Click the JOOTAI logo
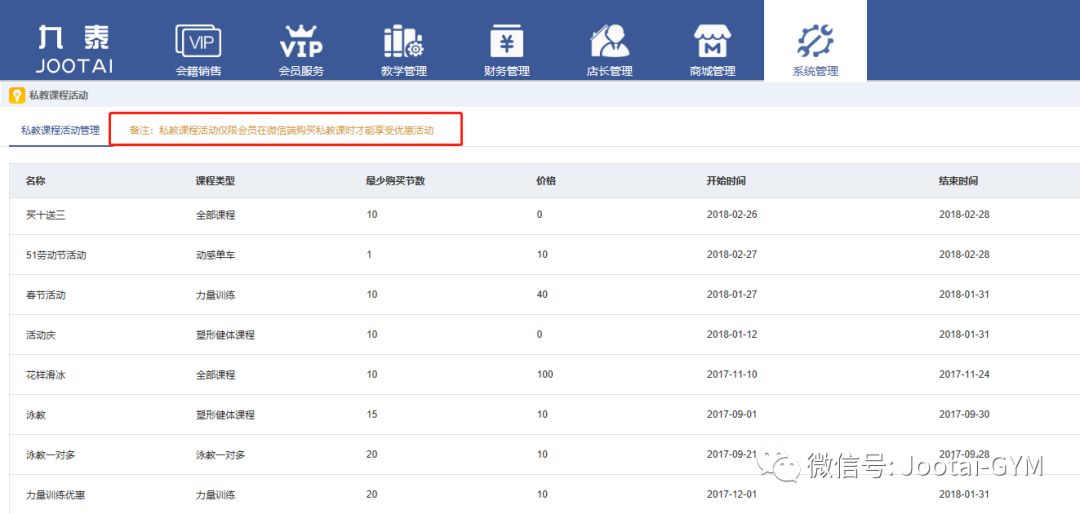The height and width of the screenshot is (514, 1080). [74, 49]
